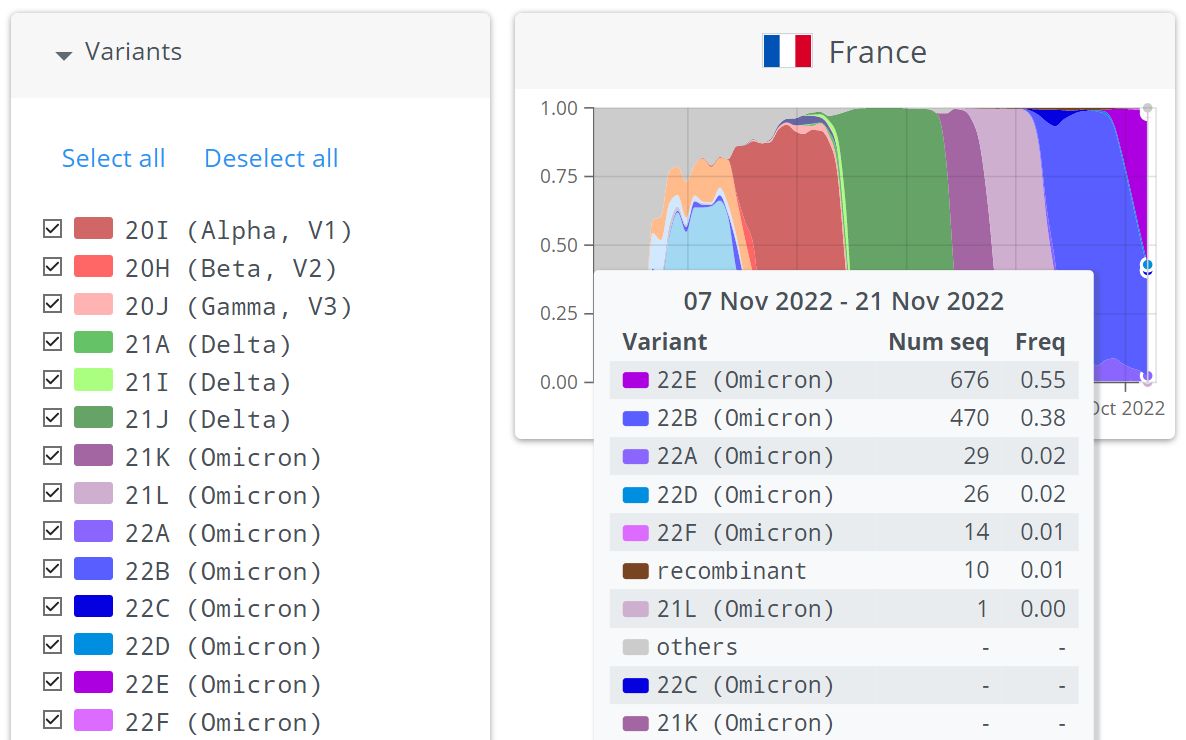
Task: Click Deselect all link
Action: pyautogui.click(x=271, y=158)
